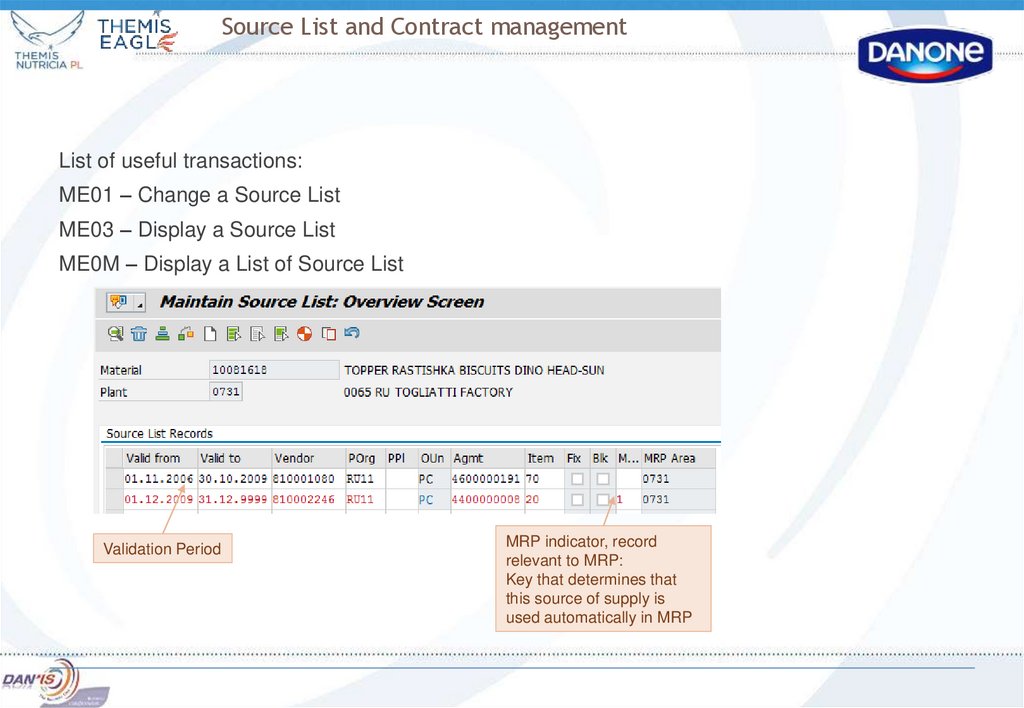Select the row marker of the red source record
The width and height of the screenshot is (1024, 708).
tap(112, 499)
